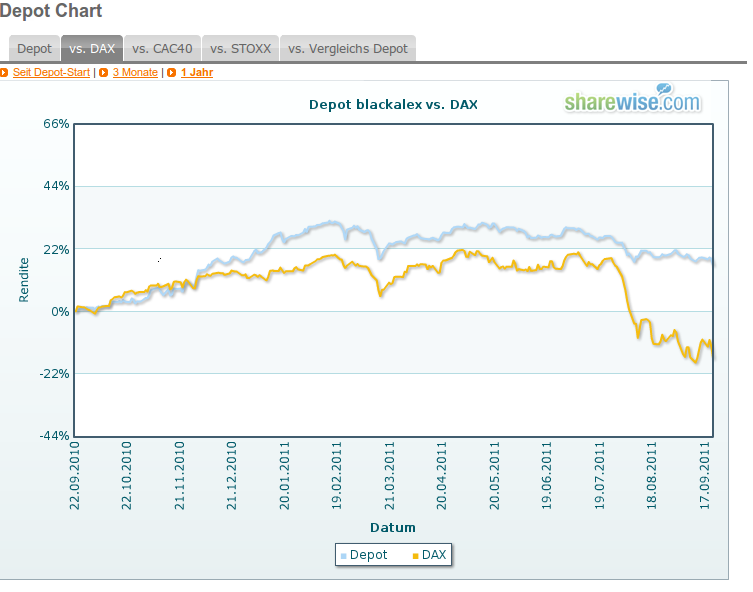The width and height of the screenshot is (753, 592).
Task: Switch to the vs. CAC40 tab
Action: [x=161, y=48]
